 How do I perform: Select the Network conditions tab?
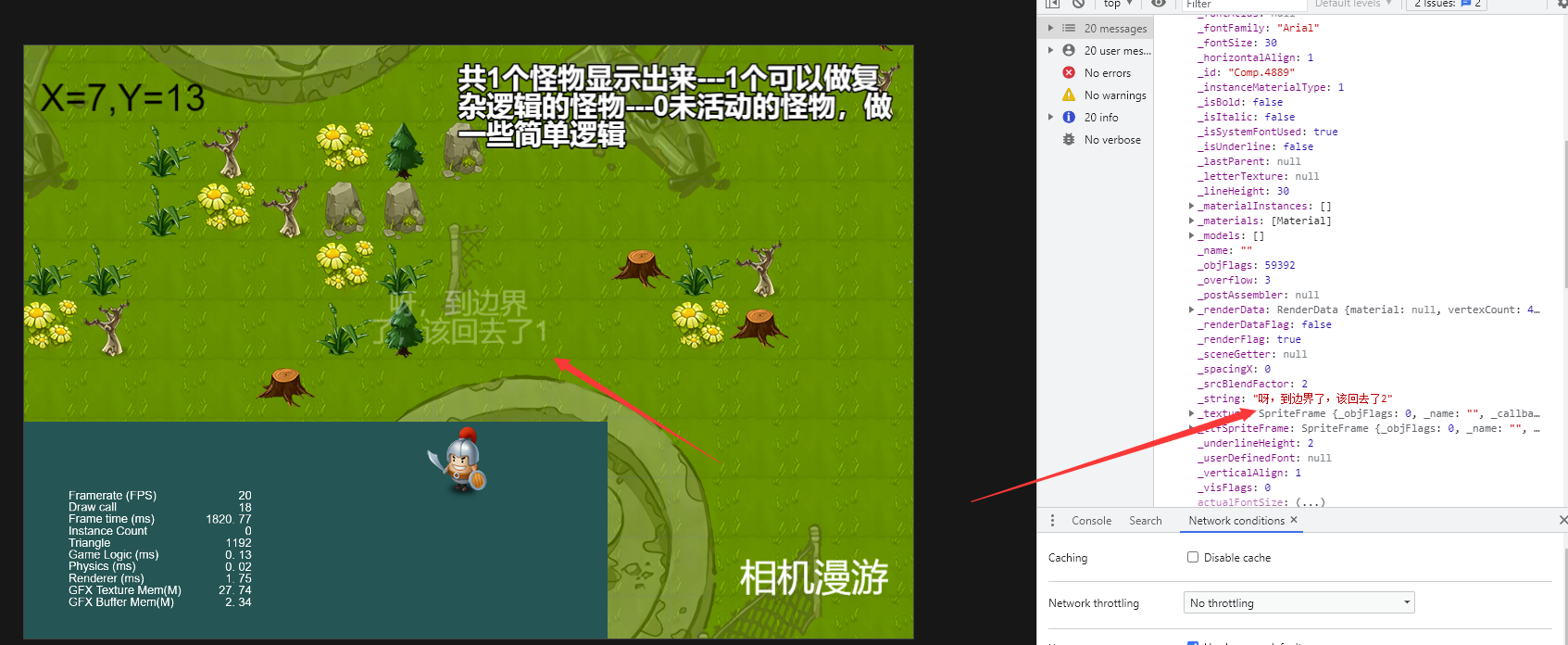[1236, 521]
